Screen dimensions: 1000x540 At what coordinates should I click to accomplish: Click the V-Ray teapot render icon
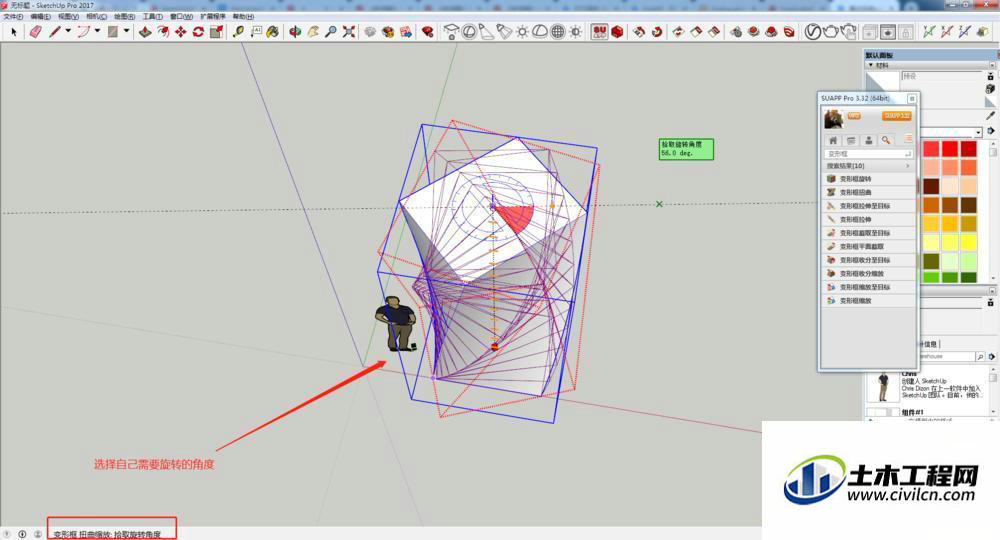[830, 32]
